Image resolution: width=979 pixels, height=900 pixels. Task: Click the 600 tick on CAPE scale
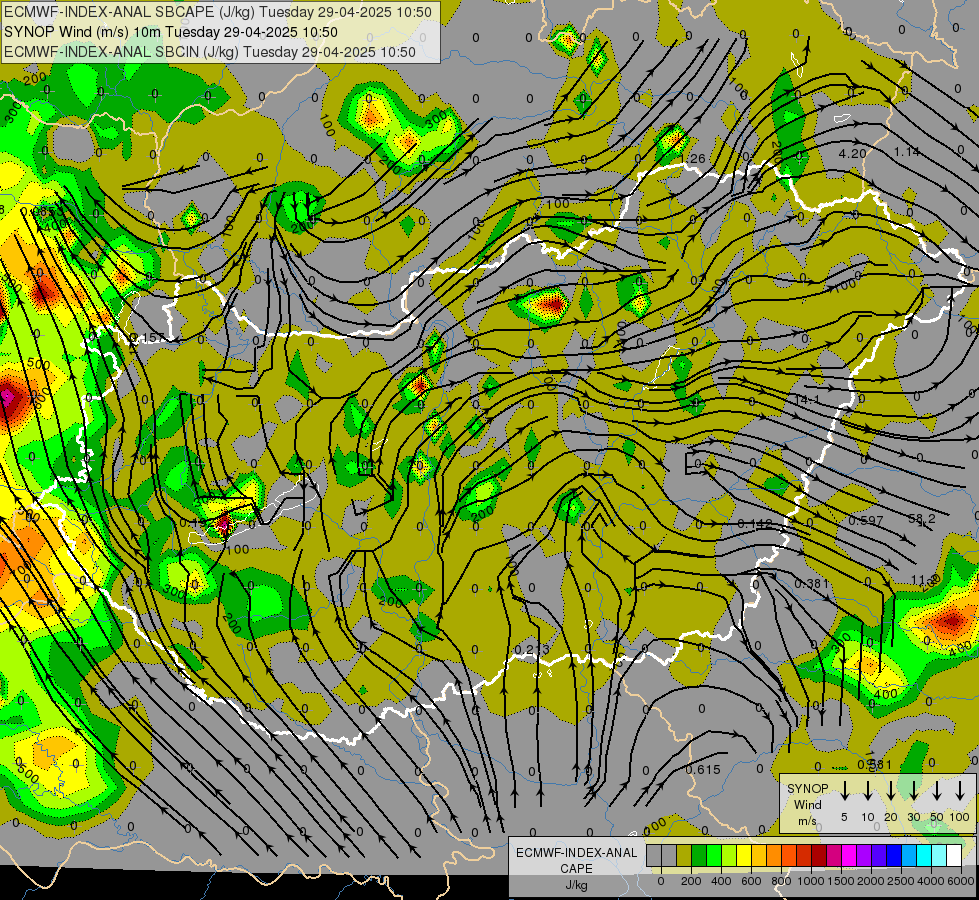tap(751, 881)
